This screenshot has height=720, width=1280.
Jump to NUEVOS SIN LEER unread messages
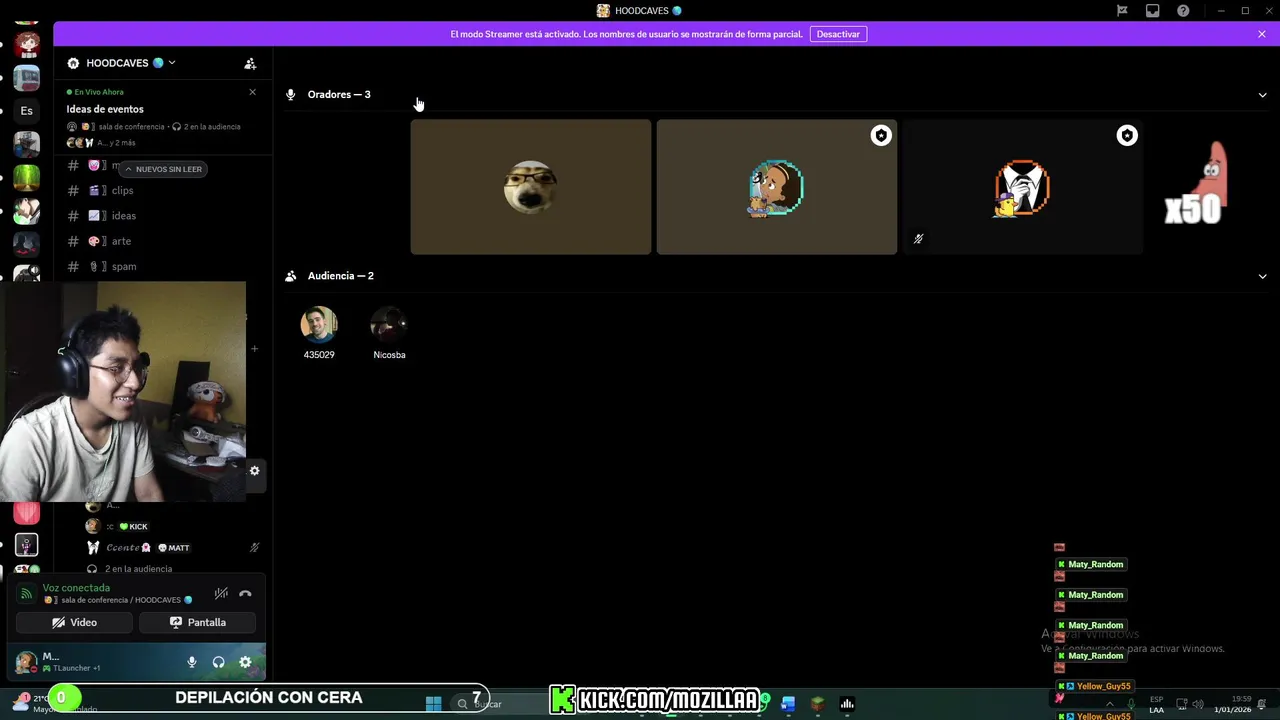click(x=163, y=169)
